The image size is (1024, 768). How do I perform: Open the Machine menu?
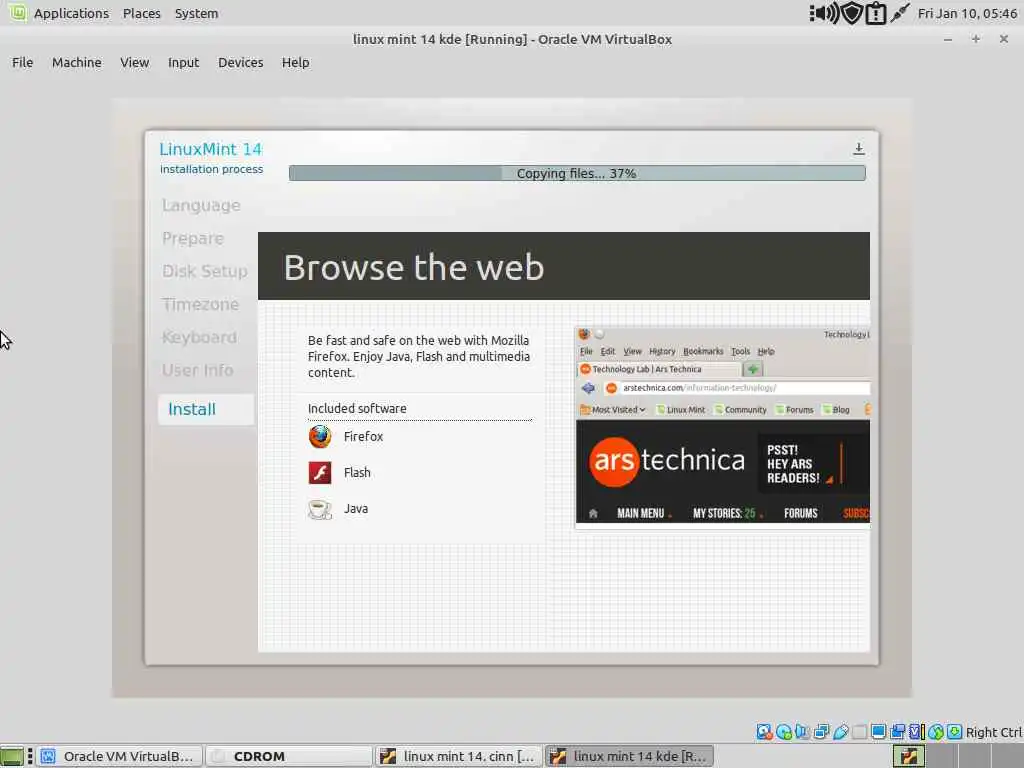pyautogui.click(x=76, y=62)
